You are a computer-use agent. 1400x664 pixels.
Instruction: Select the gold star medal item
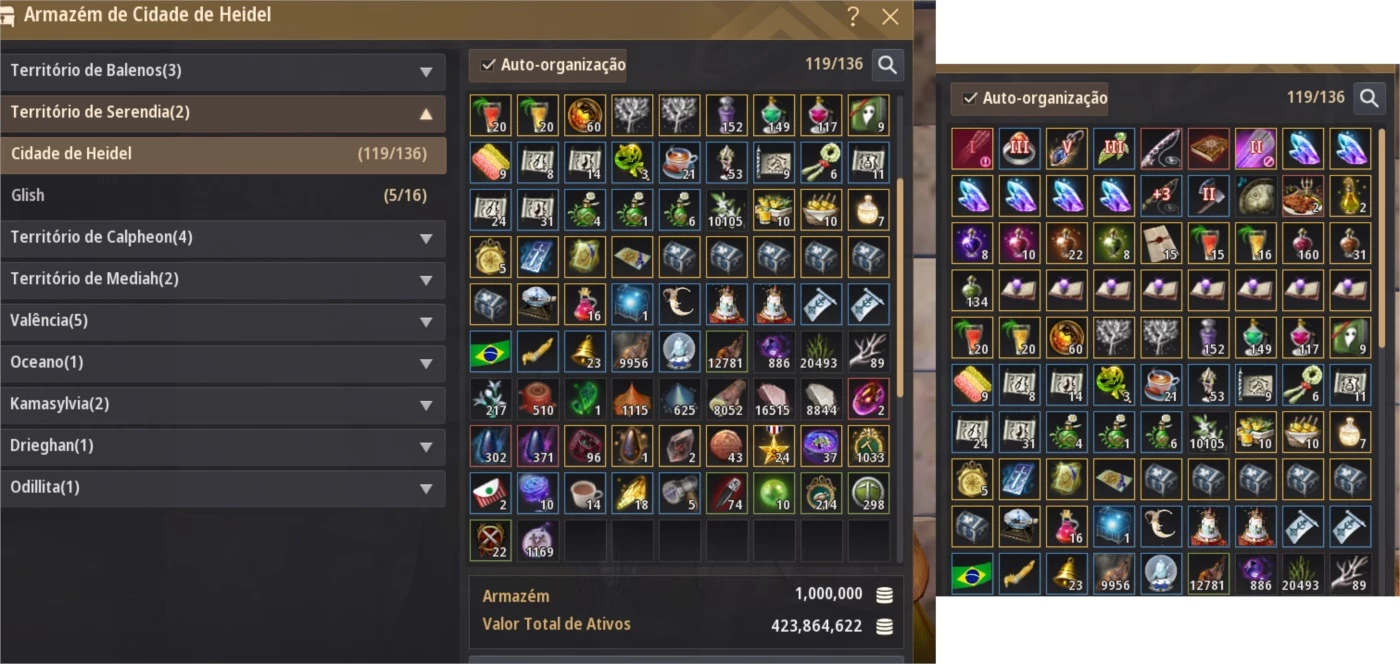coord(774,446)
